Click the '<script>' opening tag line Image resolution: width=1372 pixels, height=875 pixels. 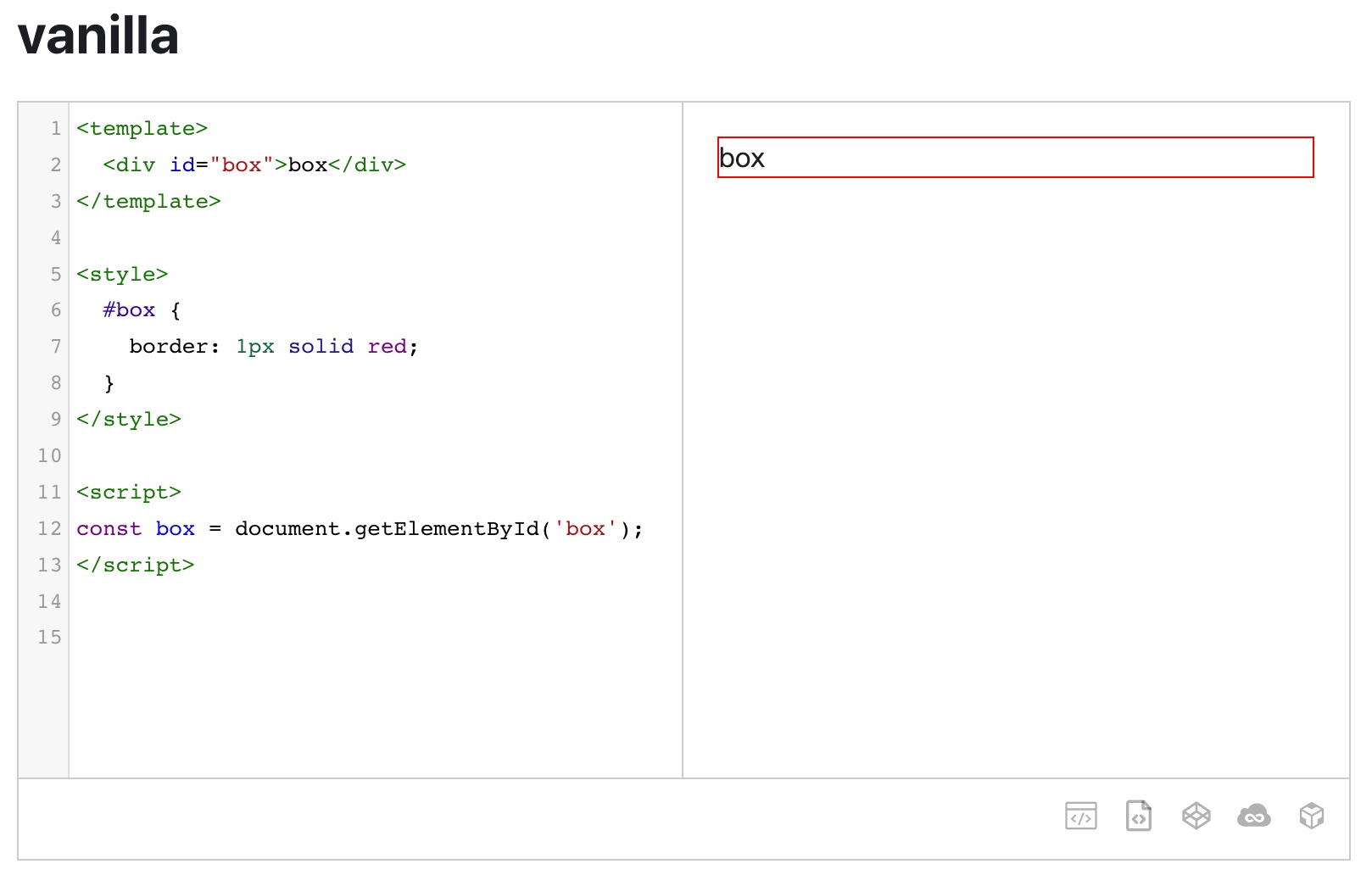129,492
